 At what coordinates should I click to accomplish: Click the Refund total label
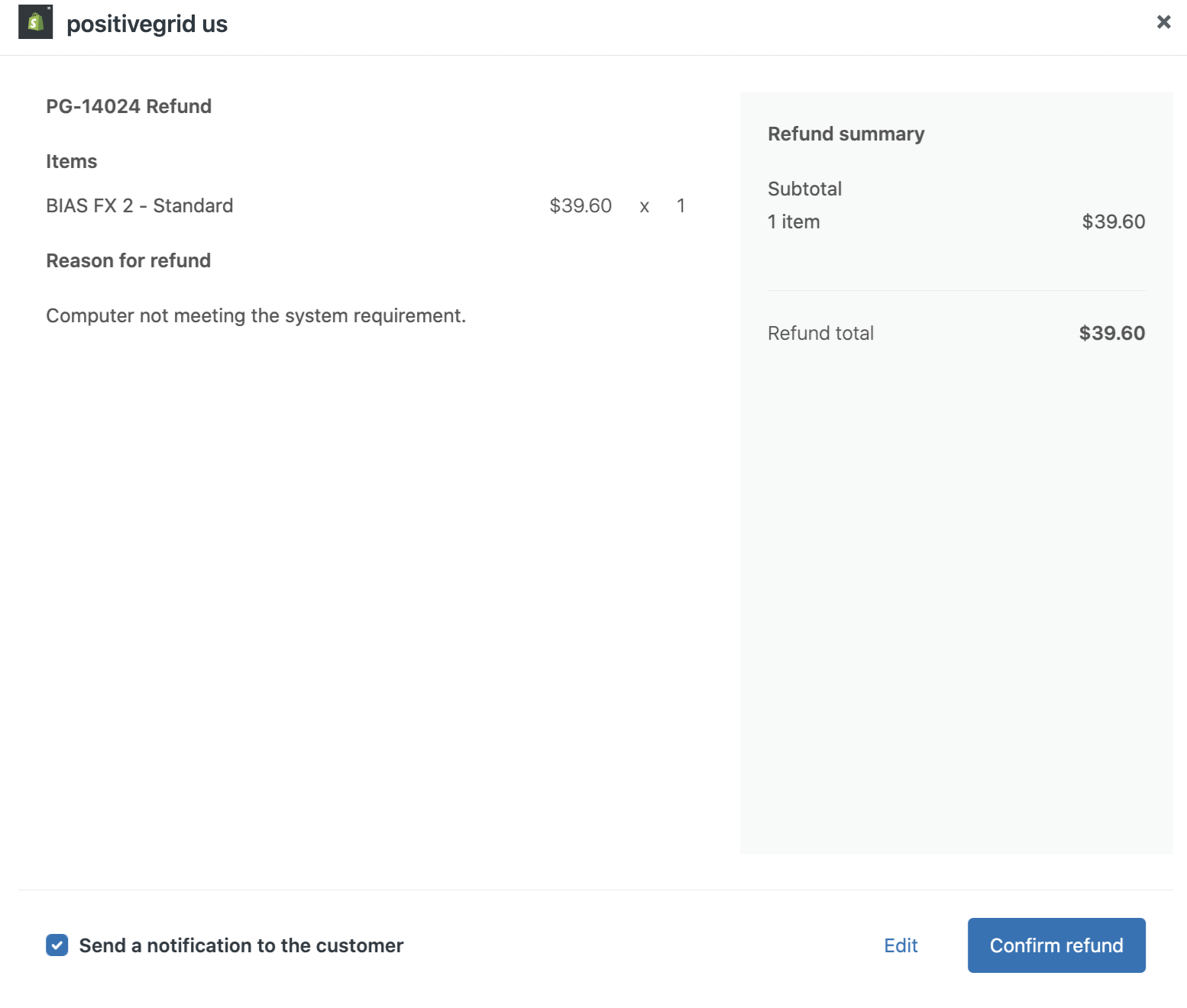820,333
